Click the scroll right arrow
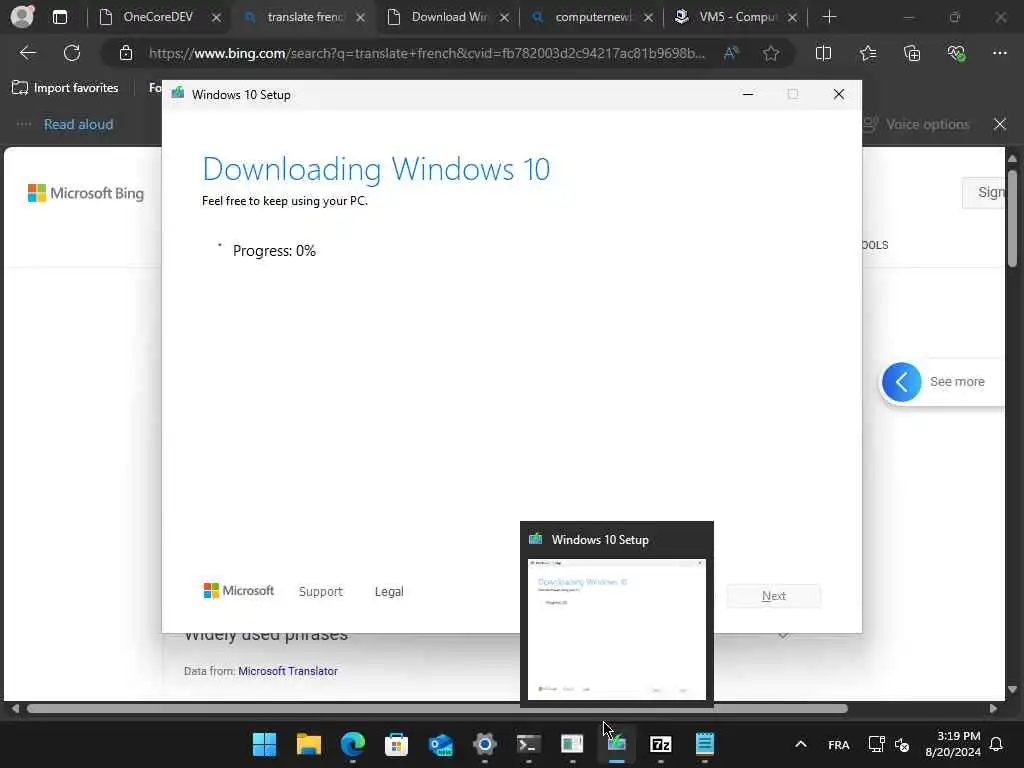The width and height of the screenshot is (1024, 768). pos(993,709)
